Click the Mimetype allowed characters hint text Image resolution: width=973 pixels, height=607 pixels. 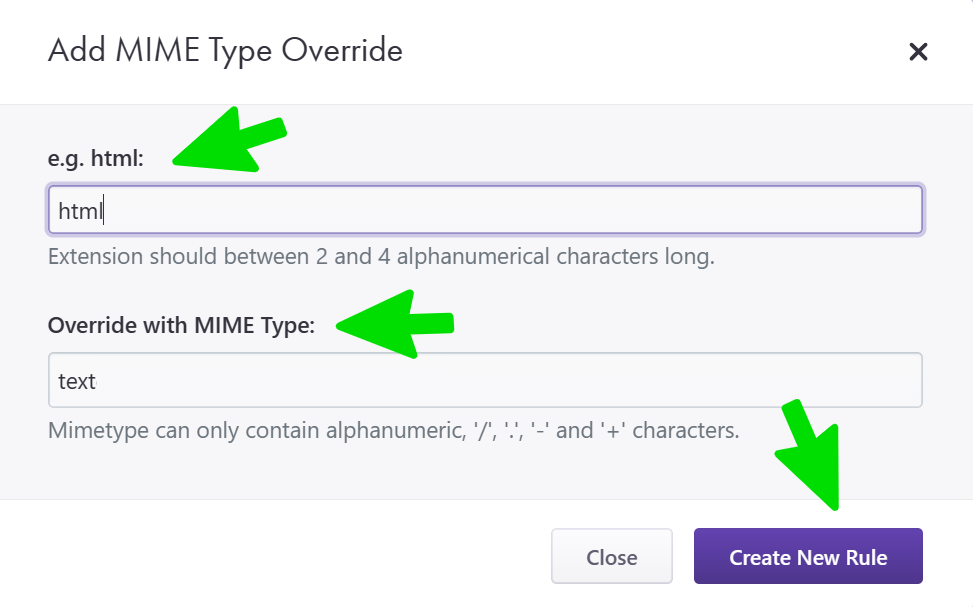tap(393, 432)
